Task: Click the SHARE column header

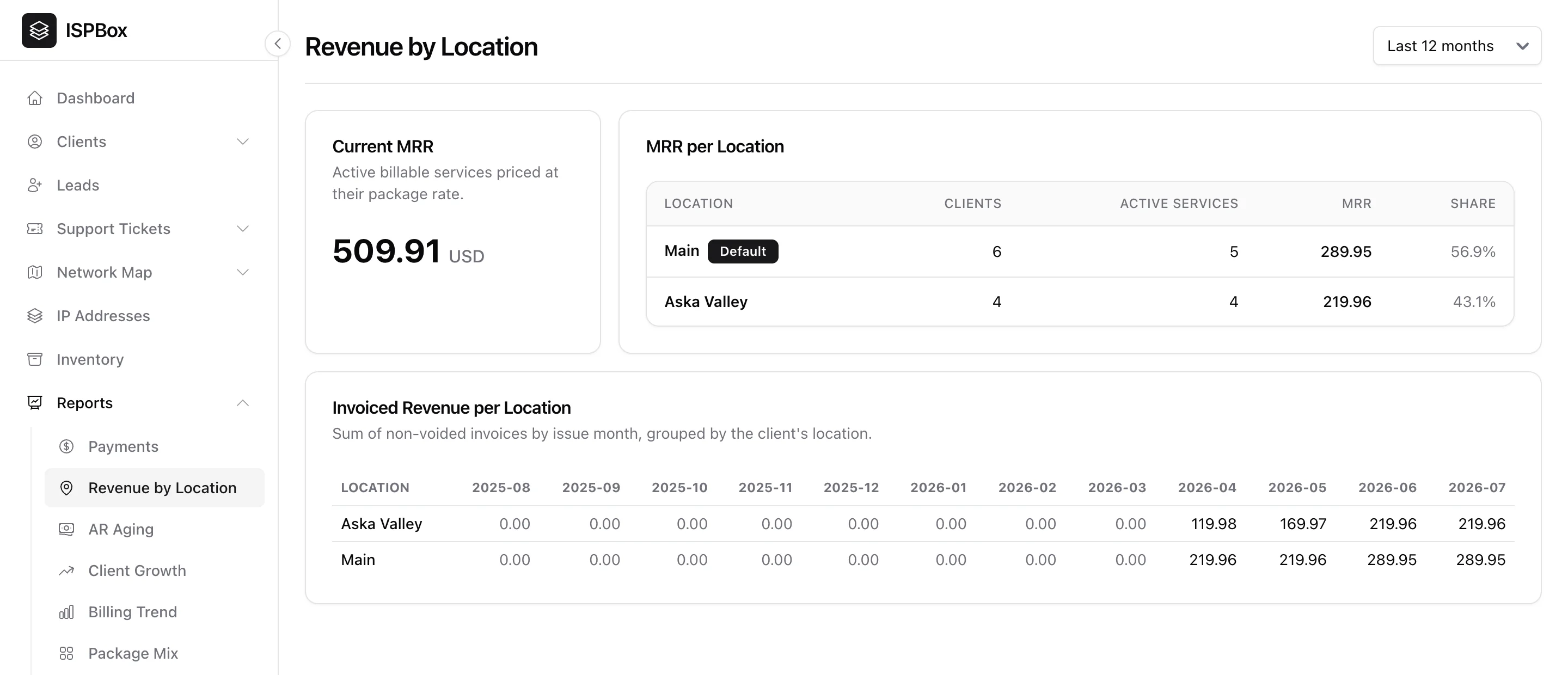Action: tap(1473, 203)
